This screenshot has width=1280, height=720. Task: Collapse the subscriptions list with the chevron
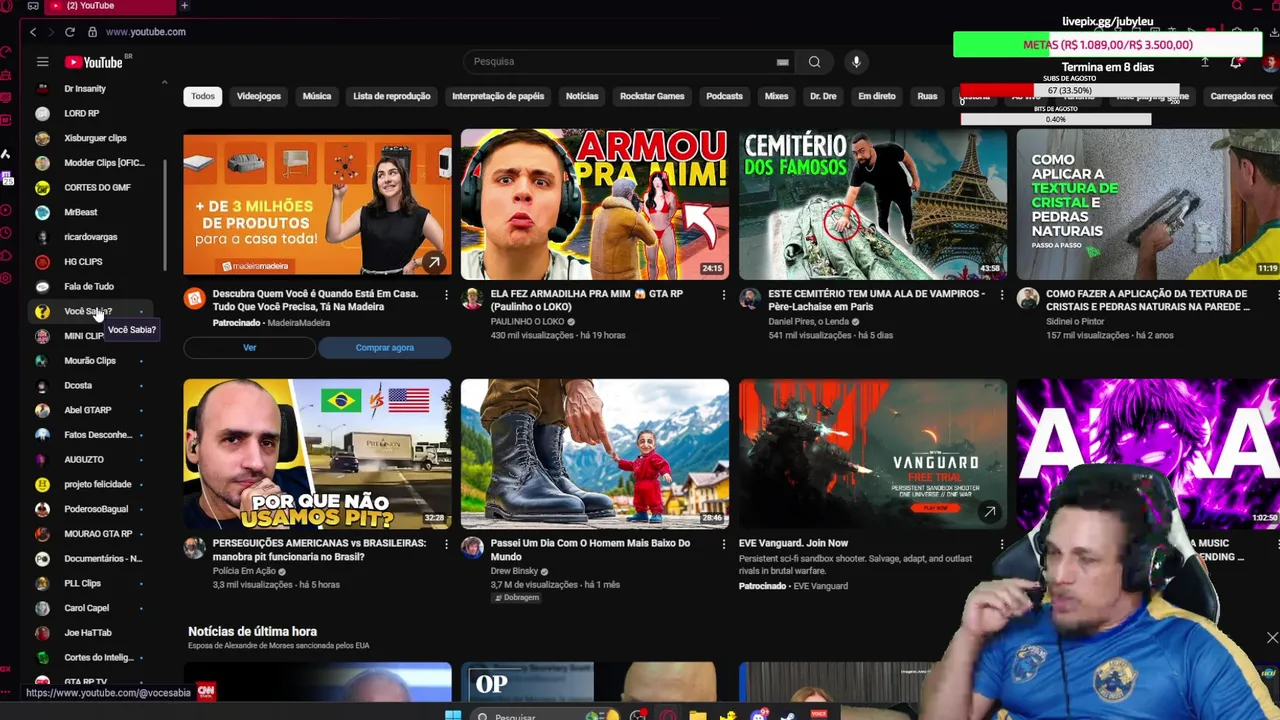coord(164,82)
